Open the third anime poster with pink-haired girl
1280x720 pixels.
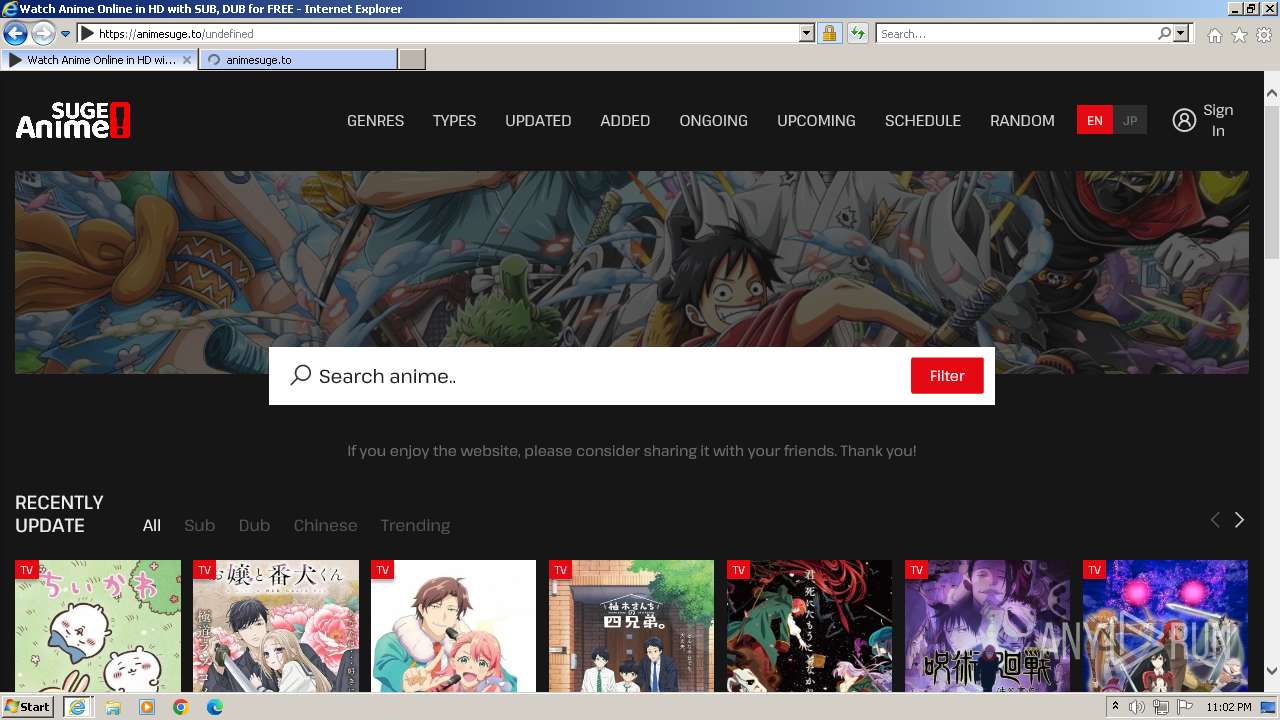click(454, 626)
